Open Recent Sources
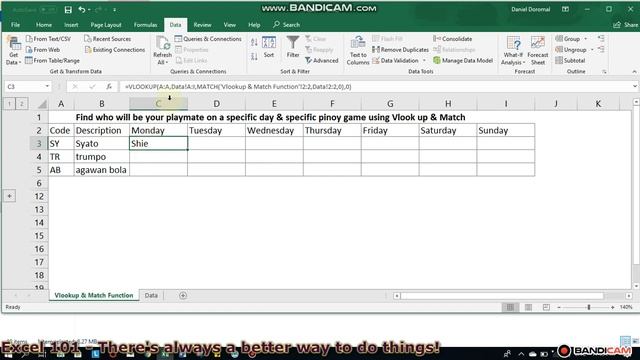 pyautogui.click(x=107, y=39)
